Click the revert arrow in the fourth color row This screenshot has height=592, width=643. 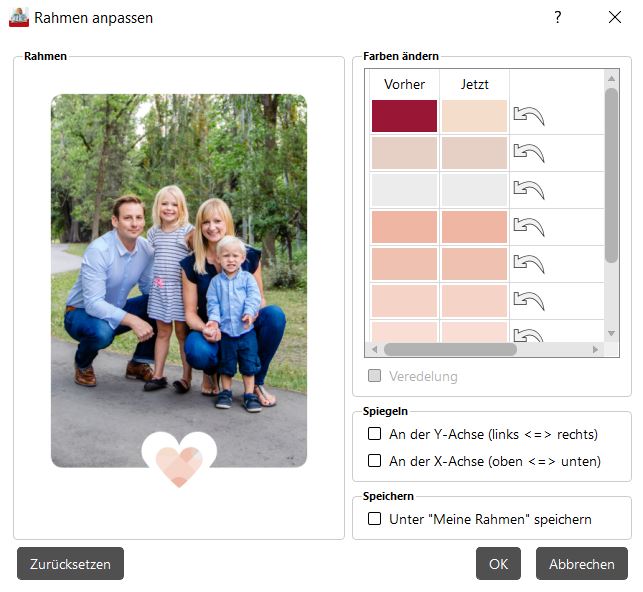click(x=529, y=227)
